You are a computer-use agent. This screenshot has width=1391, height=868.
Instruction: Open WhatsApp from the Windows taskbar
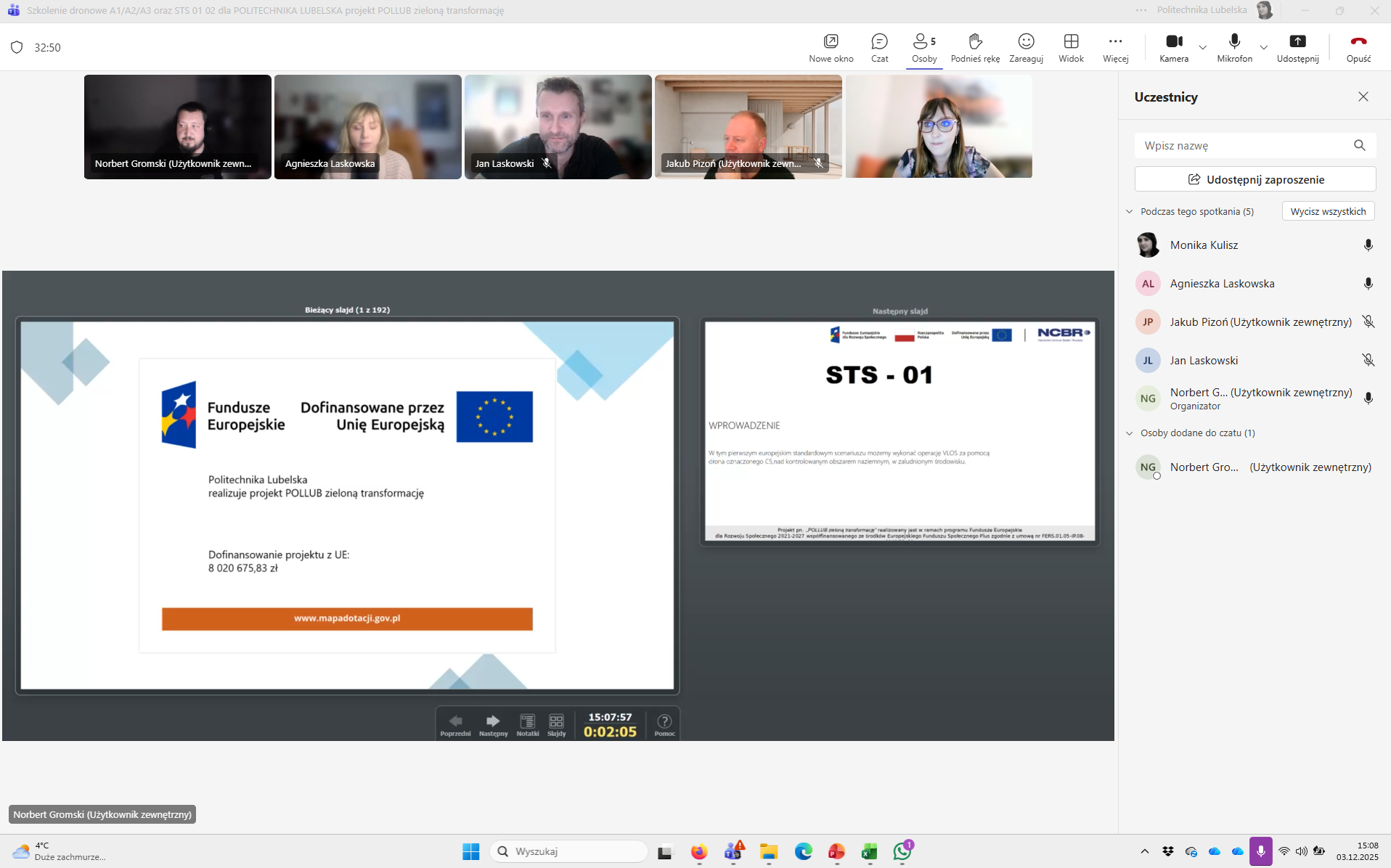(902, 851)
